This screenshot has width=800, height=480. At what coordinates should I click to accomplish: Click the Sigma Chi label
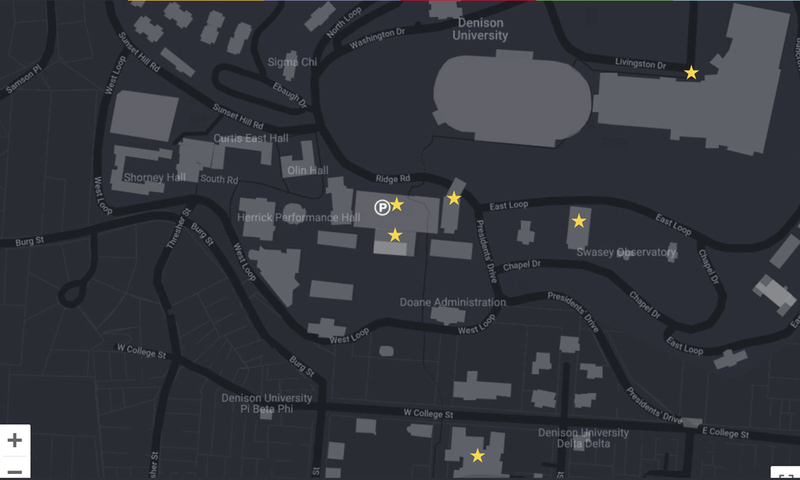click(292, 62)
